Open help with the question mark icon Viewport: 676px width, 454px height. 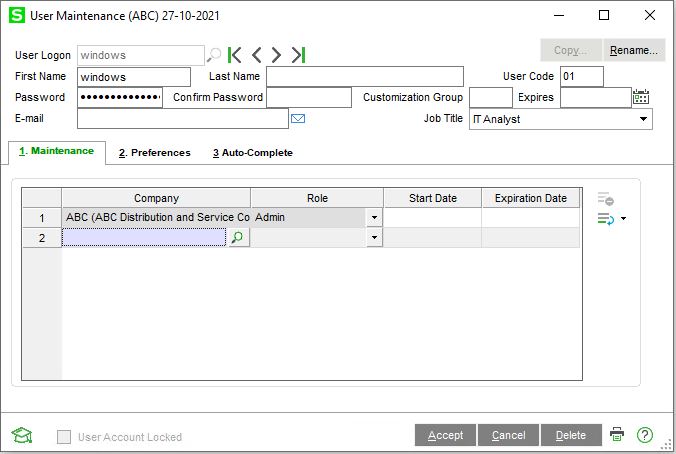pyautogui.click(x=645, y=435)
